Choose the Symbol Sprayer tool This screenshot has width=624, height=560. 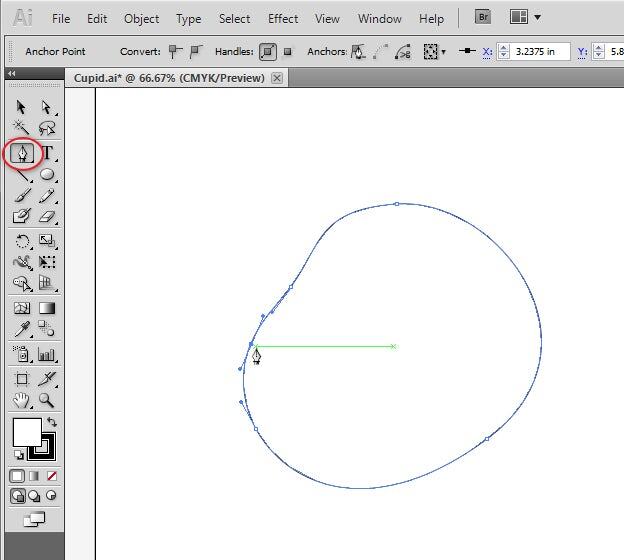(22, 354)
